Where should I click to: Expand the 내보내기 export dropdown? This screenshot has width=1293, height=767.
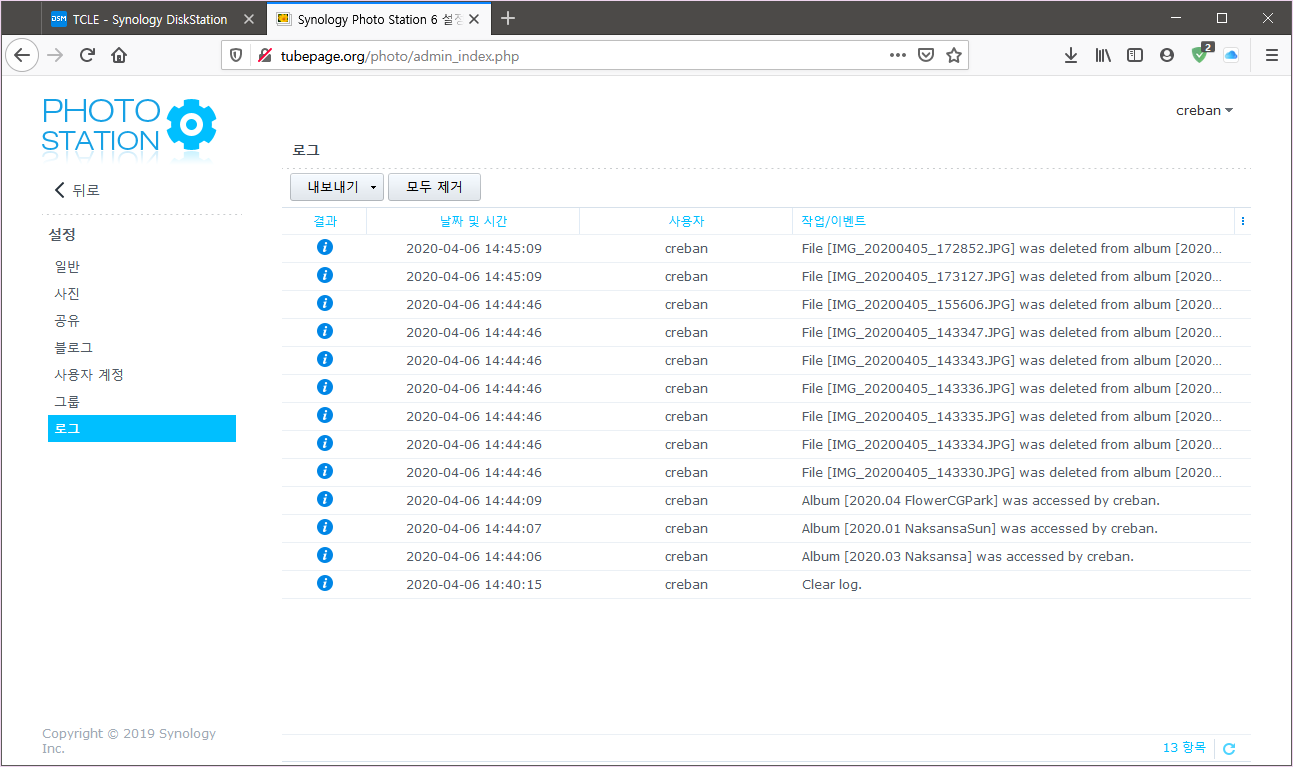(x=337, y=187)
